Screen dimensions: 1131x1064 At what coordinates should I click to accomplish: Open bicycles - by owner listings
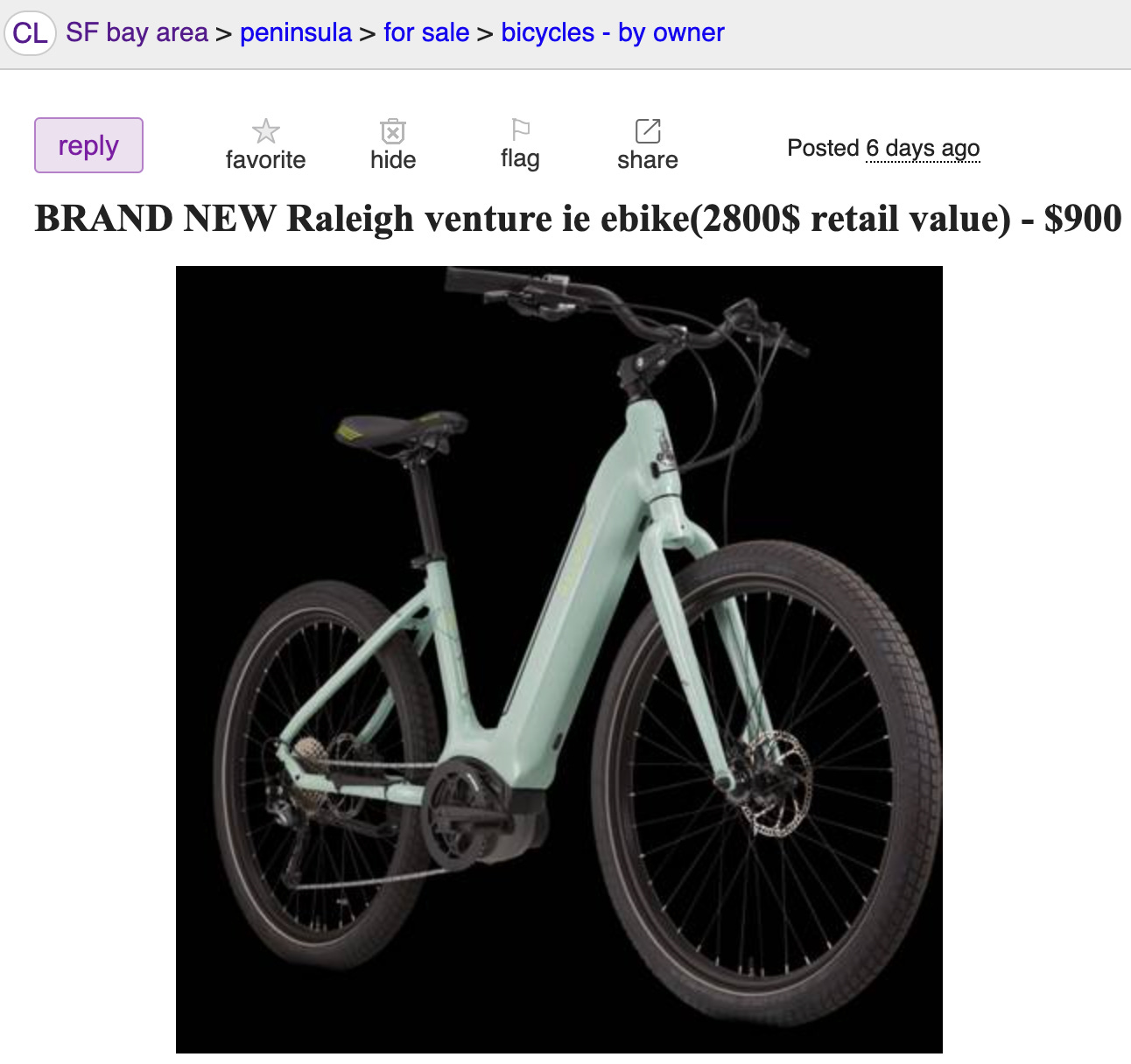tap(613, 33)
